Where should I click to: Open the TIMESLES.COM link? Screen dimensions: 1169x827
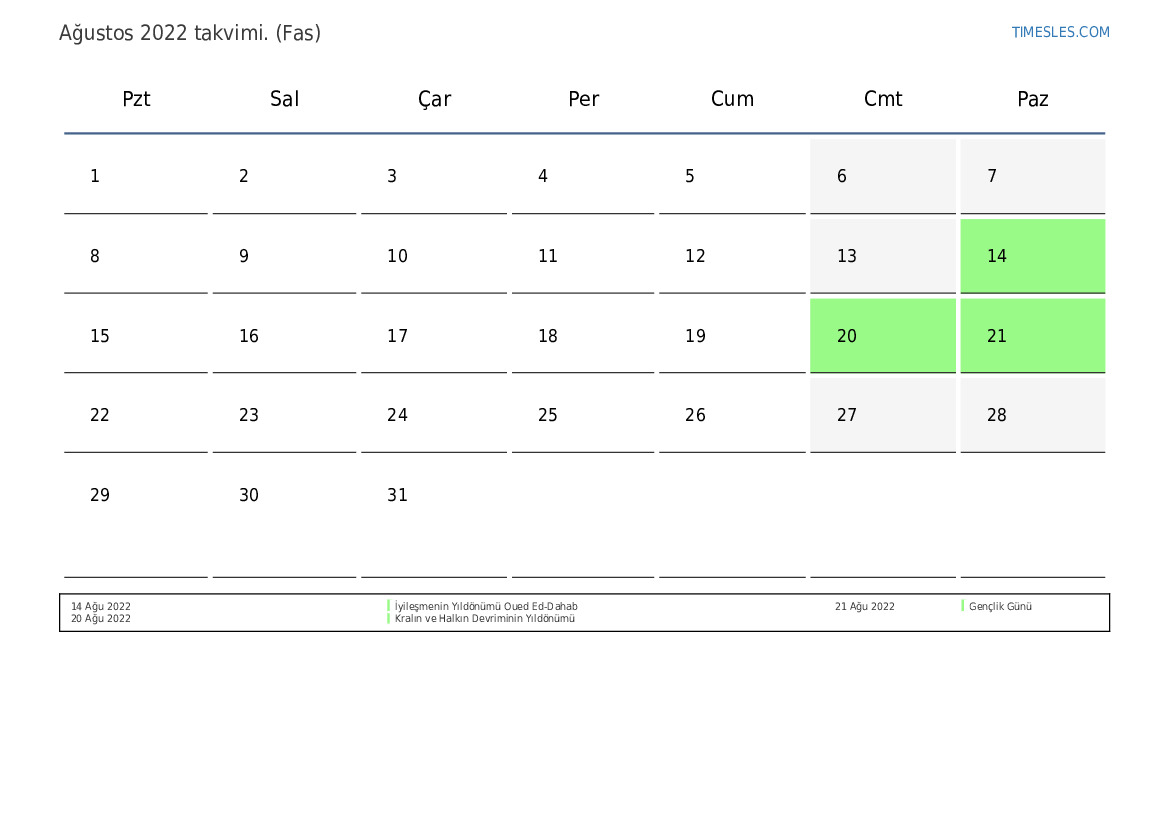pos(1060,32)
